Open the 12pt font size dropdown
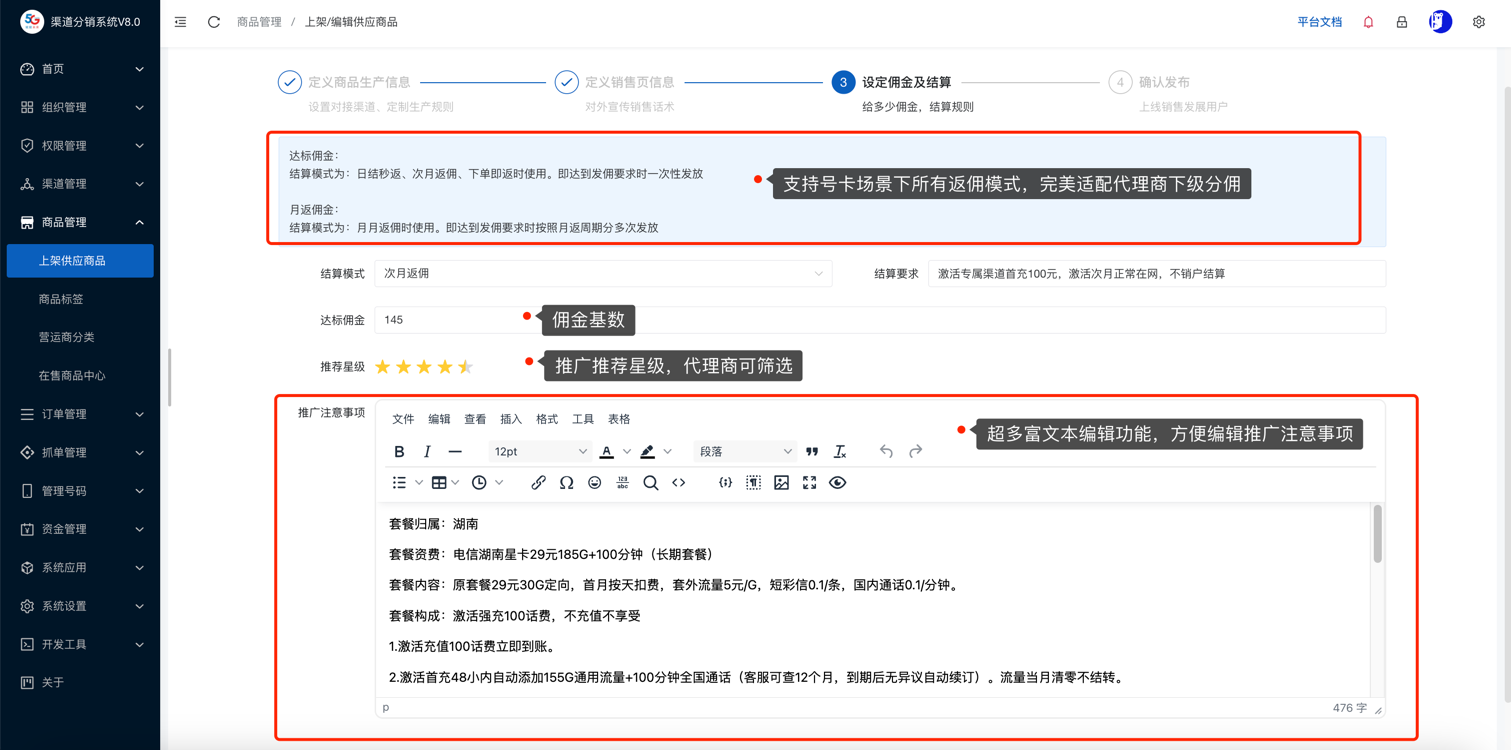The height and width of the screenshot is (750, 1511). point(540,452)
